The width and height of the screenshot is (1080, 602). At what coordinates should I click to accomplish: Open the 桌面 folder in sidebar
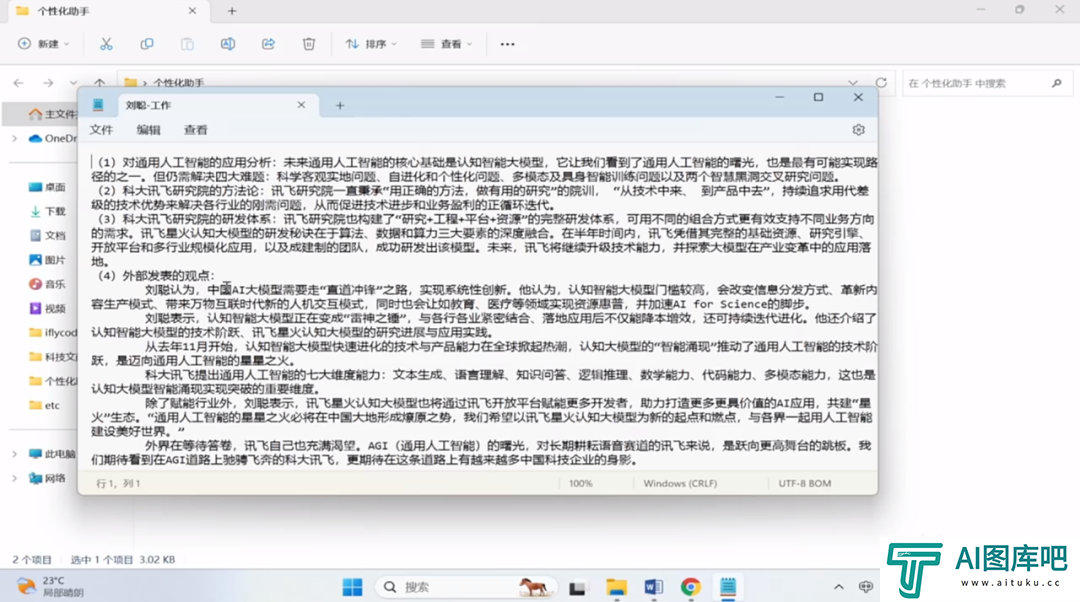click(x=48, y=187)
